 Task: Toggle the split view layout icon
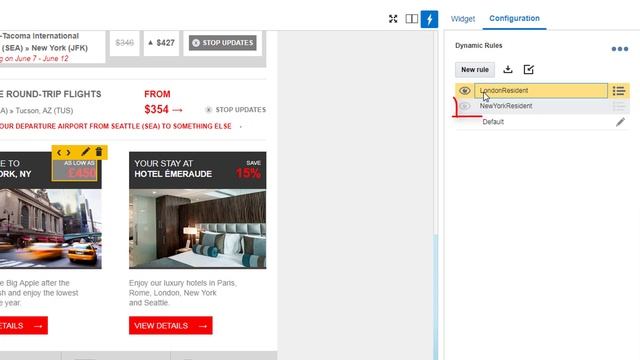coord(411,19)
